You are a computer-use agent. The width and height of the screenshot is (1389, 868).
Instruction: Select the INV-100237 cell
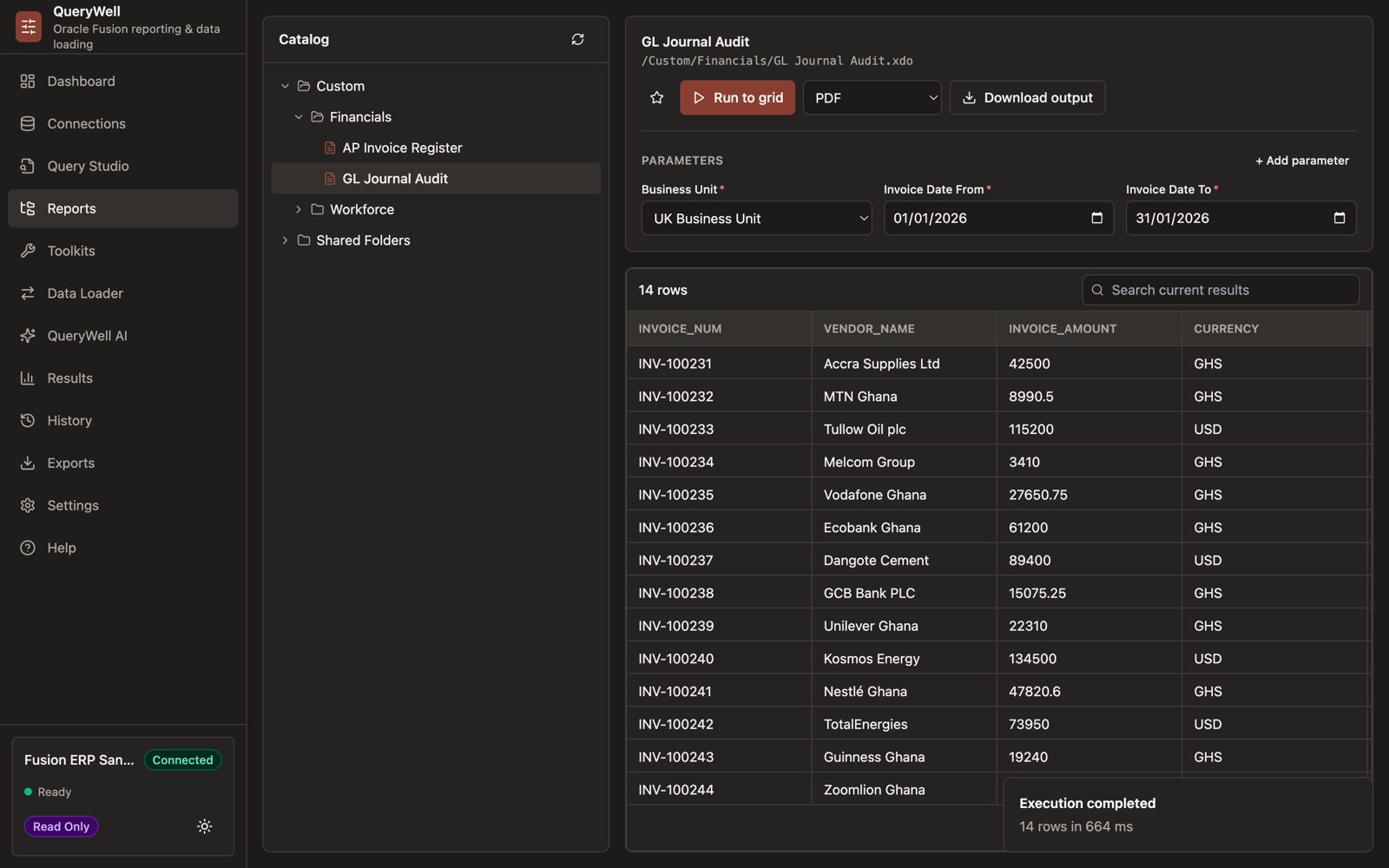click(x=719, y=561)
